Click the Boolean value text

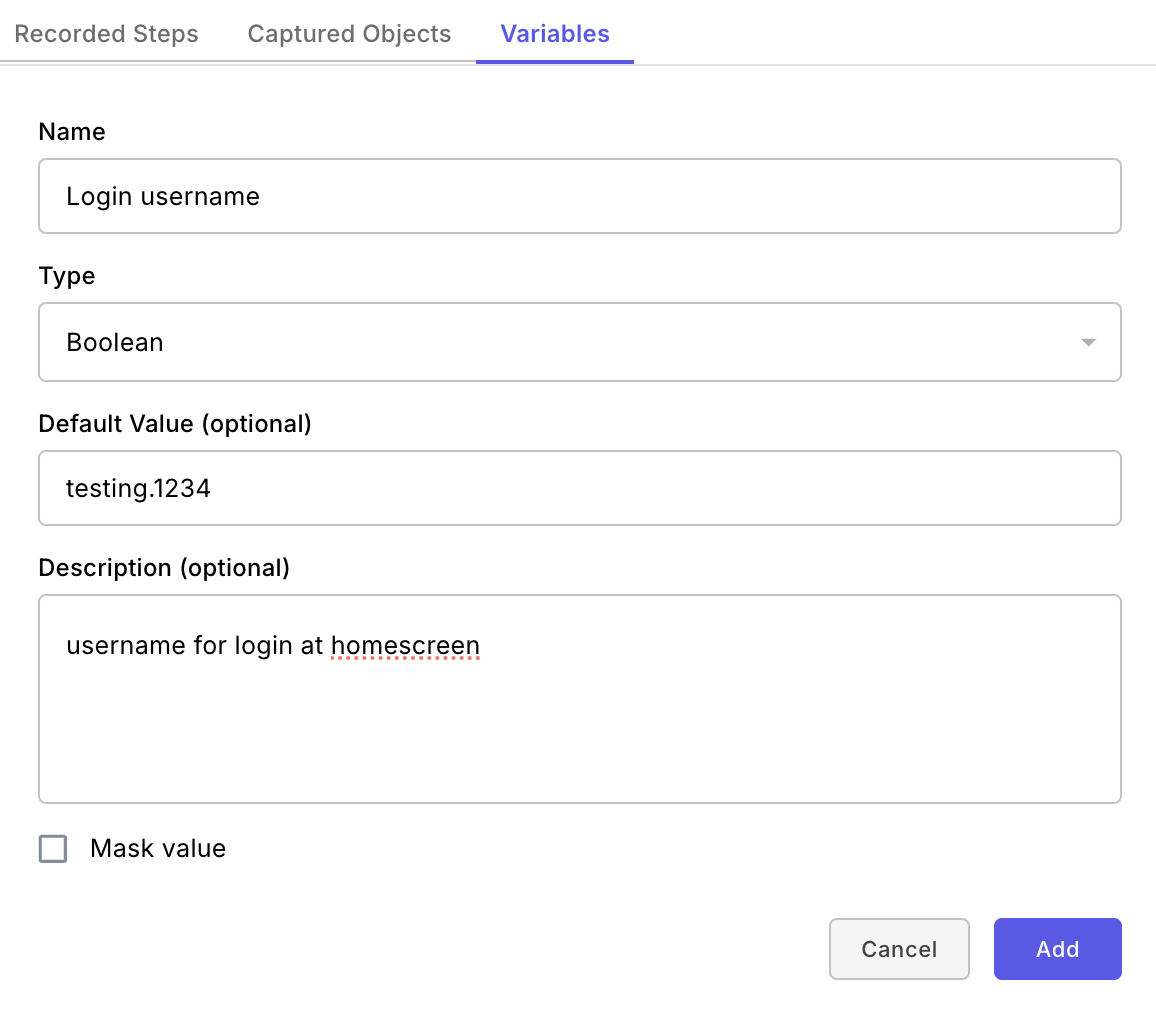coord(115,342)
